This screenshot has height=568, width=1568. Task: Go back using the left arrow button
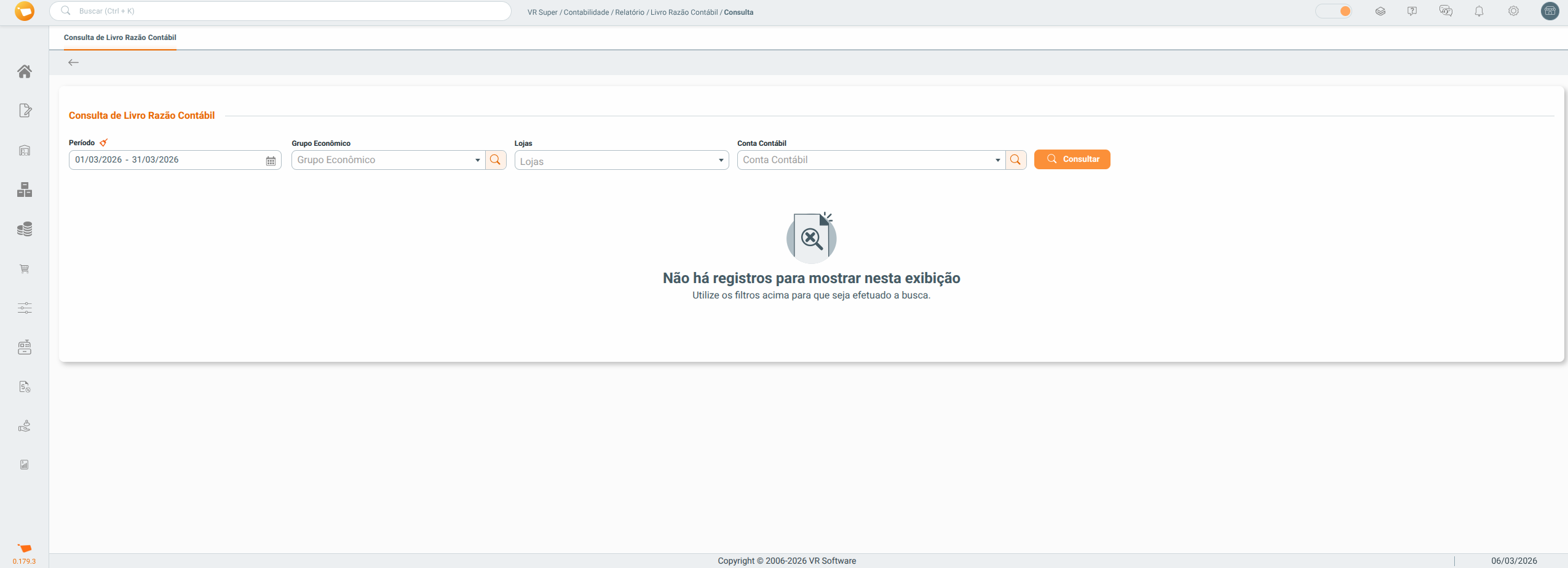tap(73, 63)
